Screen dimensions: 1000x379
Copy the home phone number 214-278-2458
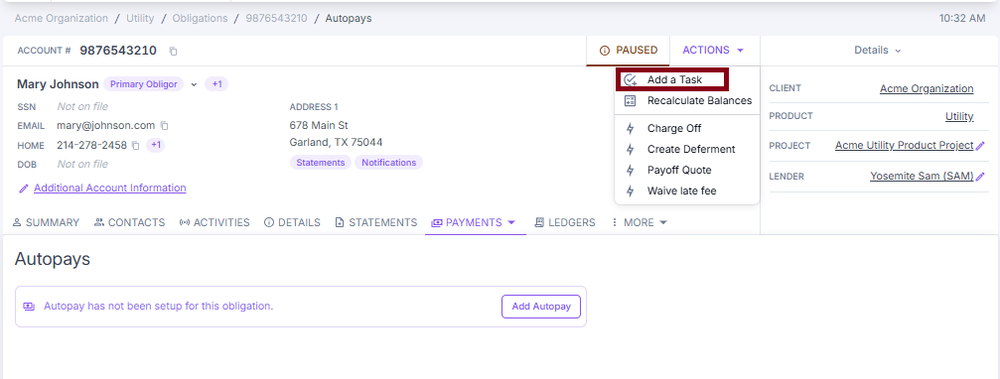tap(135, 145)
